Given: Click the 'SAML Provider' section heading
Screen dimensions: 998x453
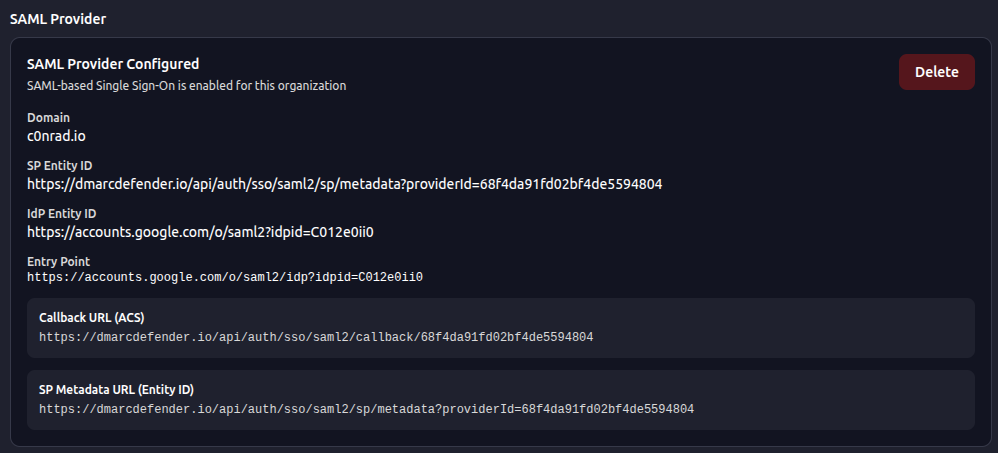Looking at the screenshot, I should coord(58,19).
